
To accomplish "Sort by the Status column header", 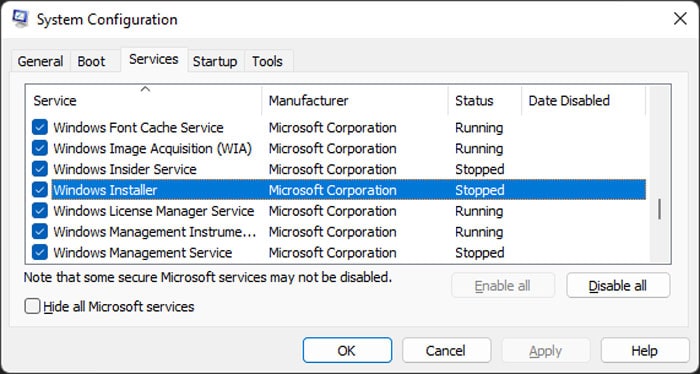I will [x=485, y=100].
